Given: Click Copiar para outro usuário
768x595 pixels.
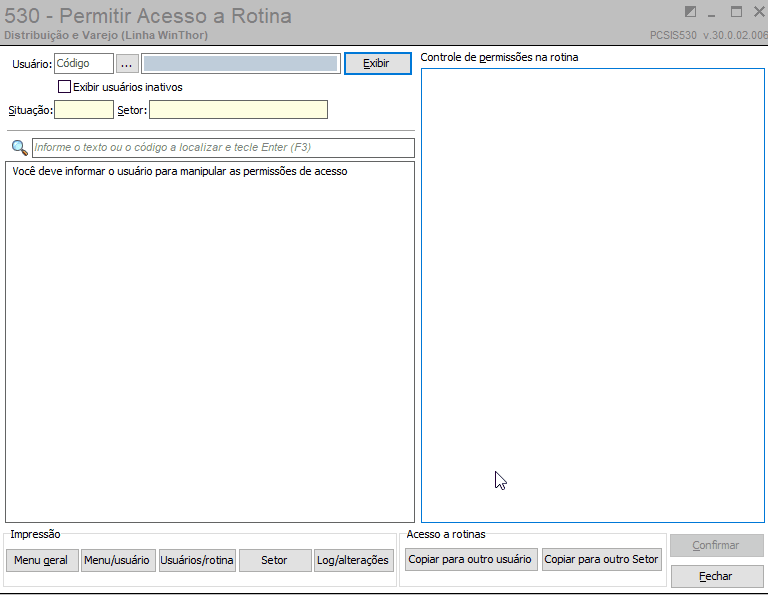Looking at the screenshot, I should [471, 559].
